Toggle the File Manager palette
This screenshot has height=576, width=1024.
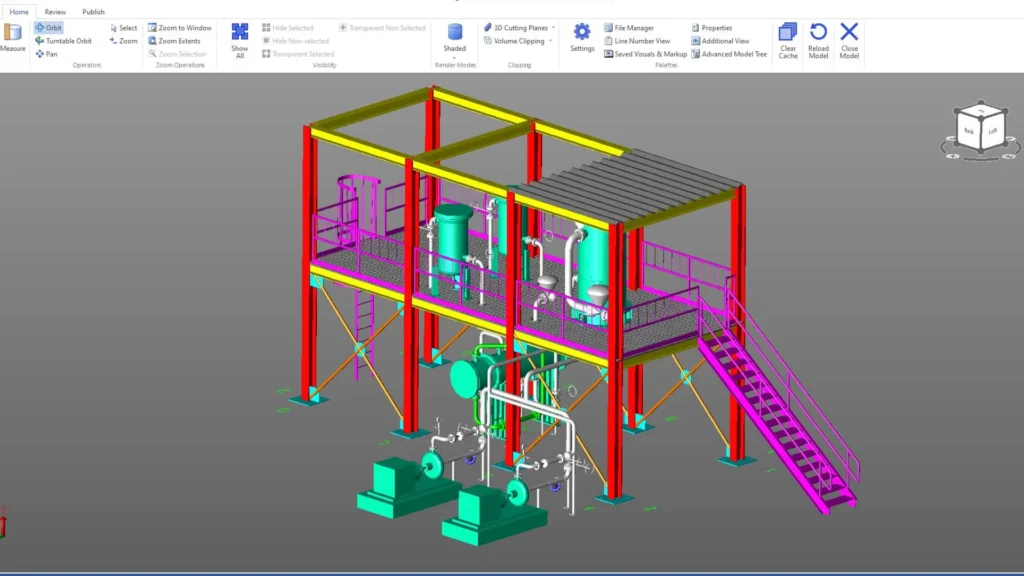(x=629, y=28)
